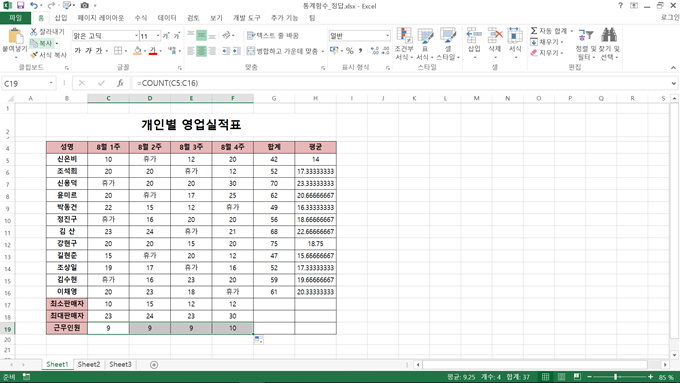The image size is (680, 383).
Task: Decrease font size with the smaller 가 icon
Action: point(177,36)
